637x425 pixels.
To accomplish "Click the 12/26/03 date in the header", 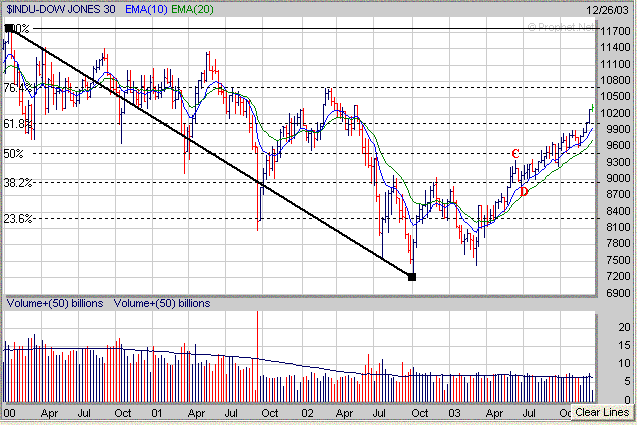I will click(x=612, y=8).
